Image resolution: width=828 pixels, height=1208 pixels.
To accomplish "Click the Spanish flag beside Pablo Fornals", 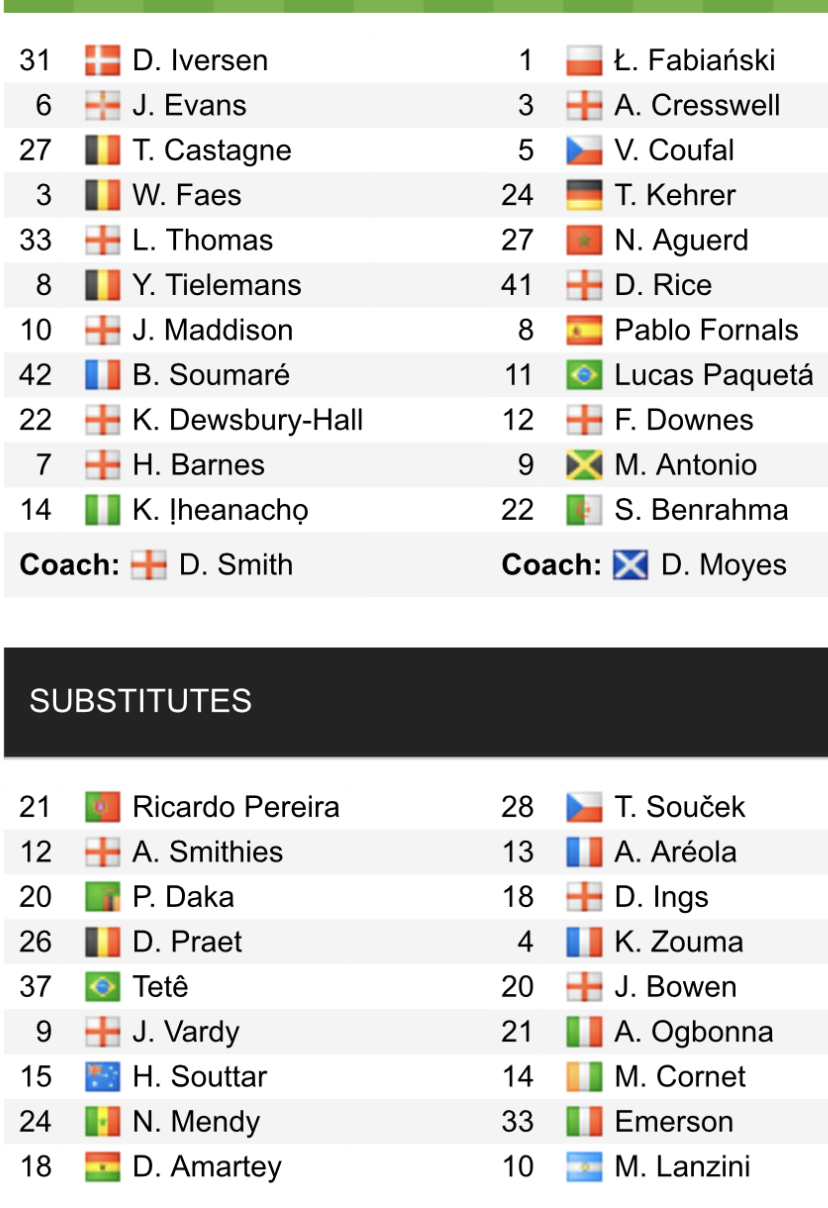I will 584,330.
